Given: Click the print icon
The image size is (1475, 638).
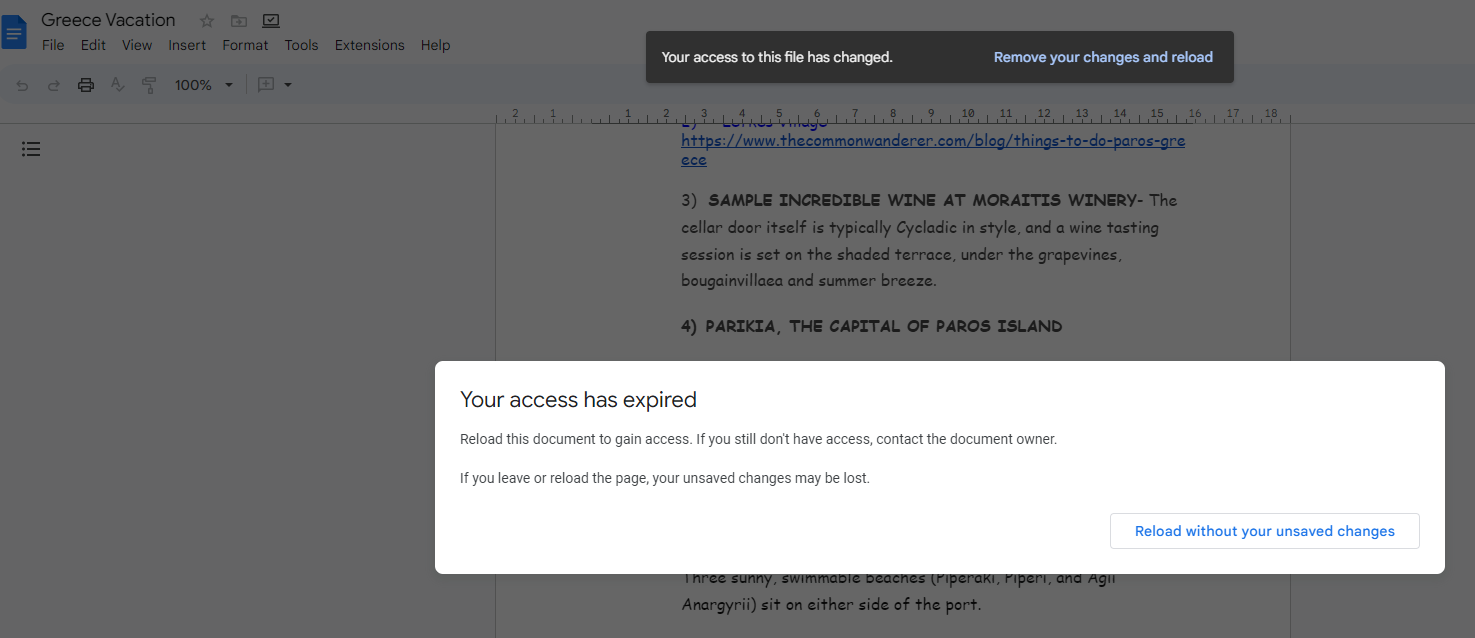Looking at the screenshot, I should click(x=86, y=85).
